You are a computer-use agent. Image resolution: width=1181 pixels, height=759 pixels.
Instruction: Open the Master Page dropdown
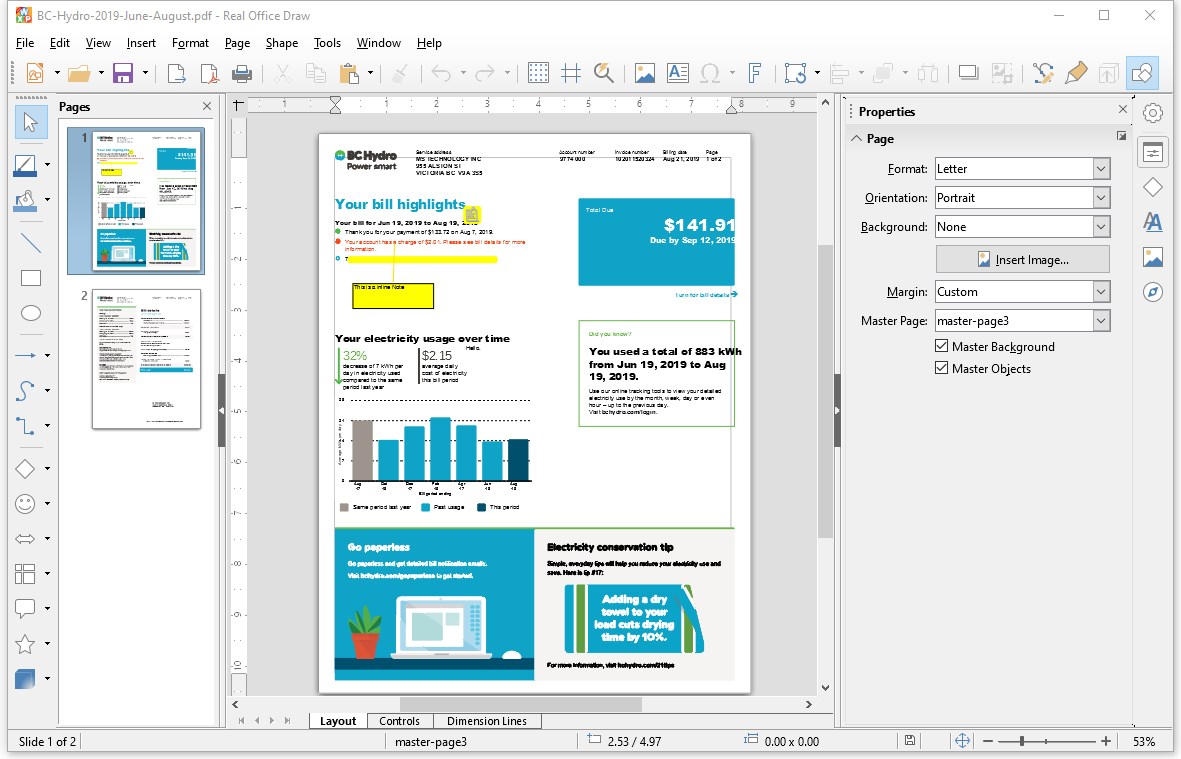(1022, 321)
